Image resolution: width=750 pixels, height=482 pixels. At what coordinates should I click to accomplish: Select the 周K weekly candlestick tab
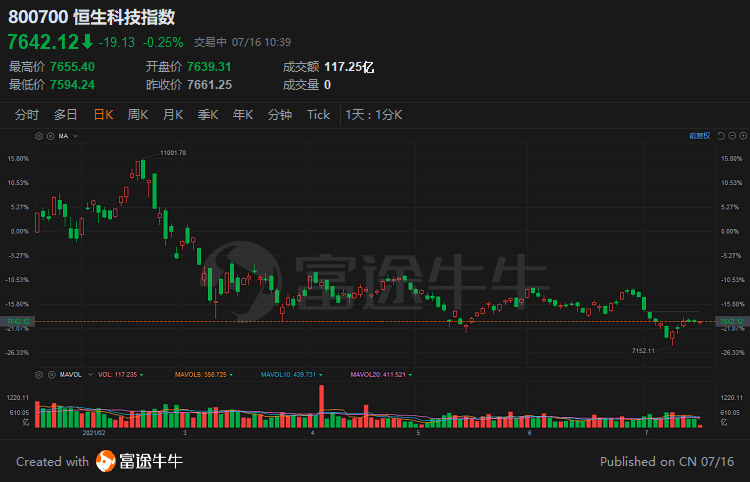click(138, 115)
